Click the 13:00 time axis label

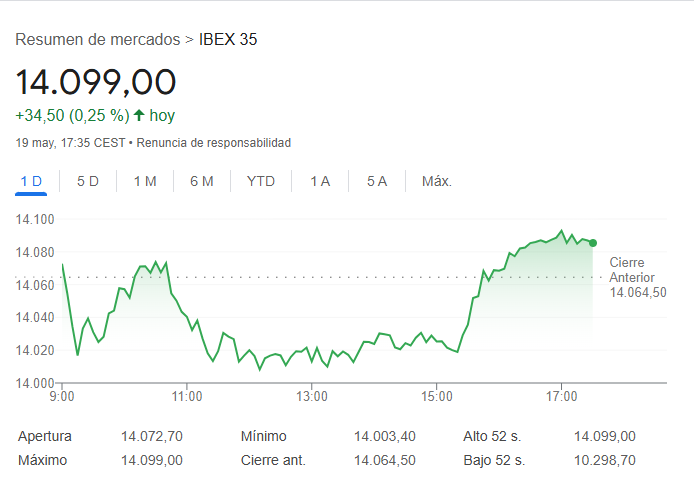(312, 397)
